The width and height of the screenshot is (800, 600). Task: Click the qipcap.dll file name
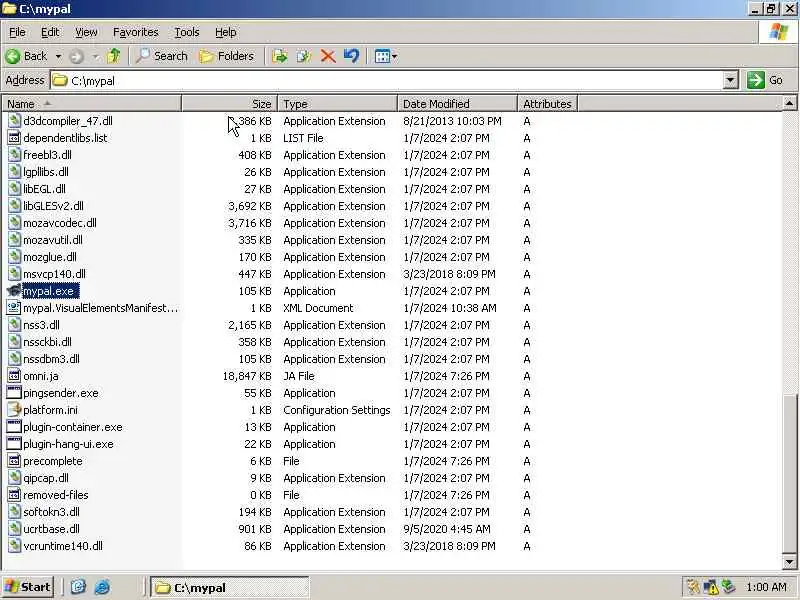pos(45,478)
